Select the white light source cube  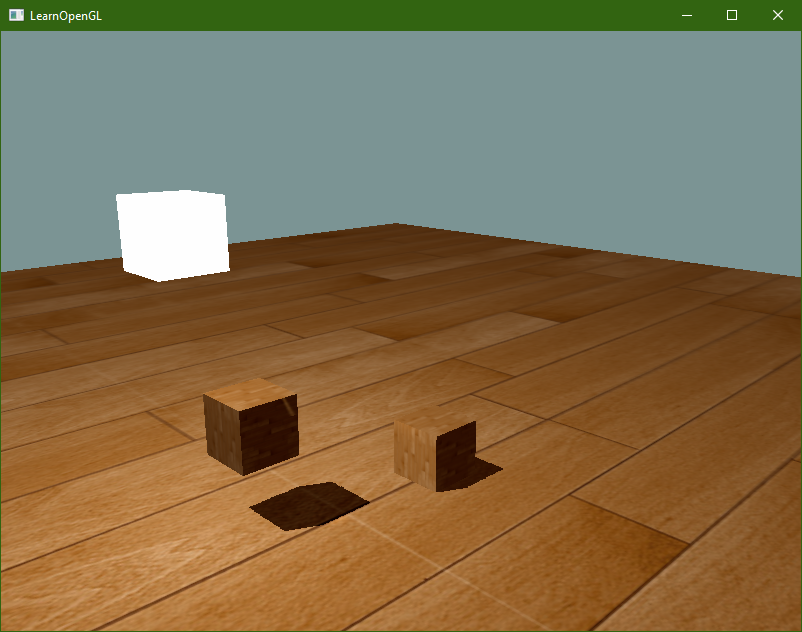coord(172,236)
